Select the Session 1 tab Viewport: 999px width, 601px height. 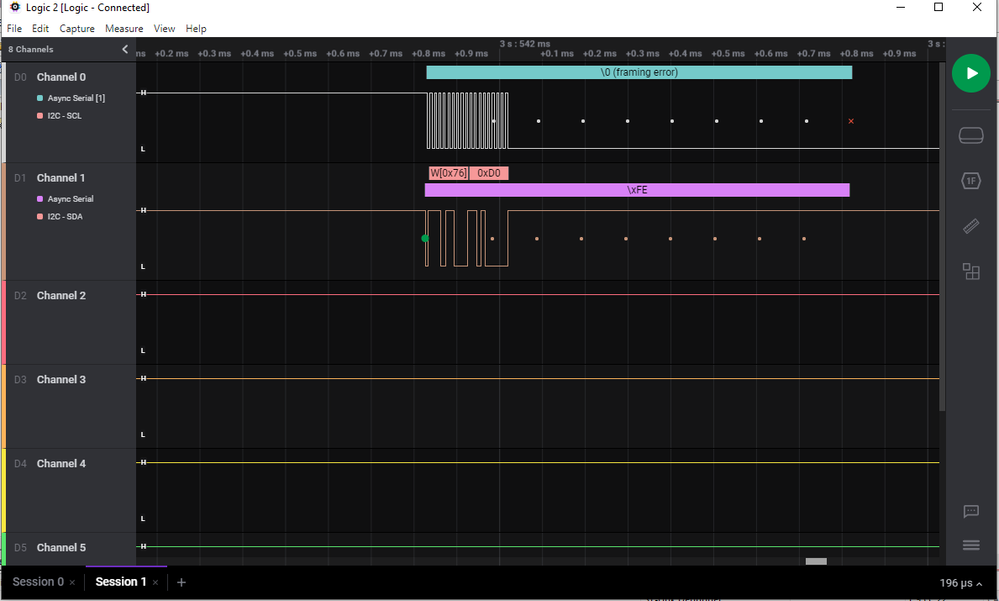(x=121, y=582)
